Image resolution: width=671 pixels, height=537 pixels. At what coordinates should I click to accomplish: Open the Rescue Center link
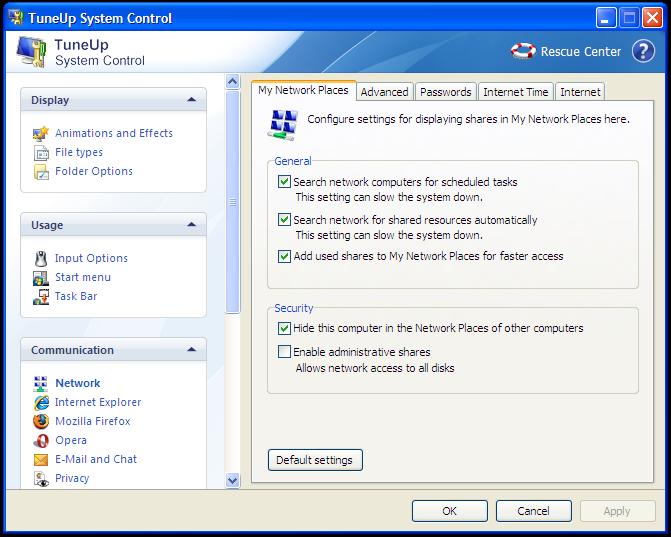click(567, 52)
